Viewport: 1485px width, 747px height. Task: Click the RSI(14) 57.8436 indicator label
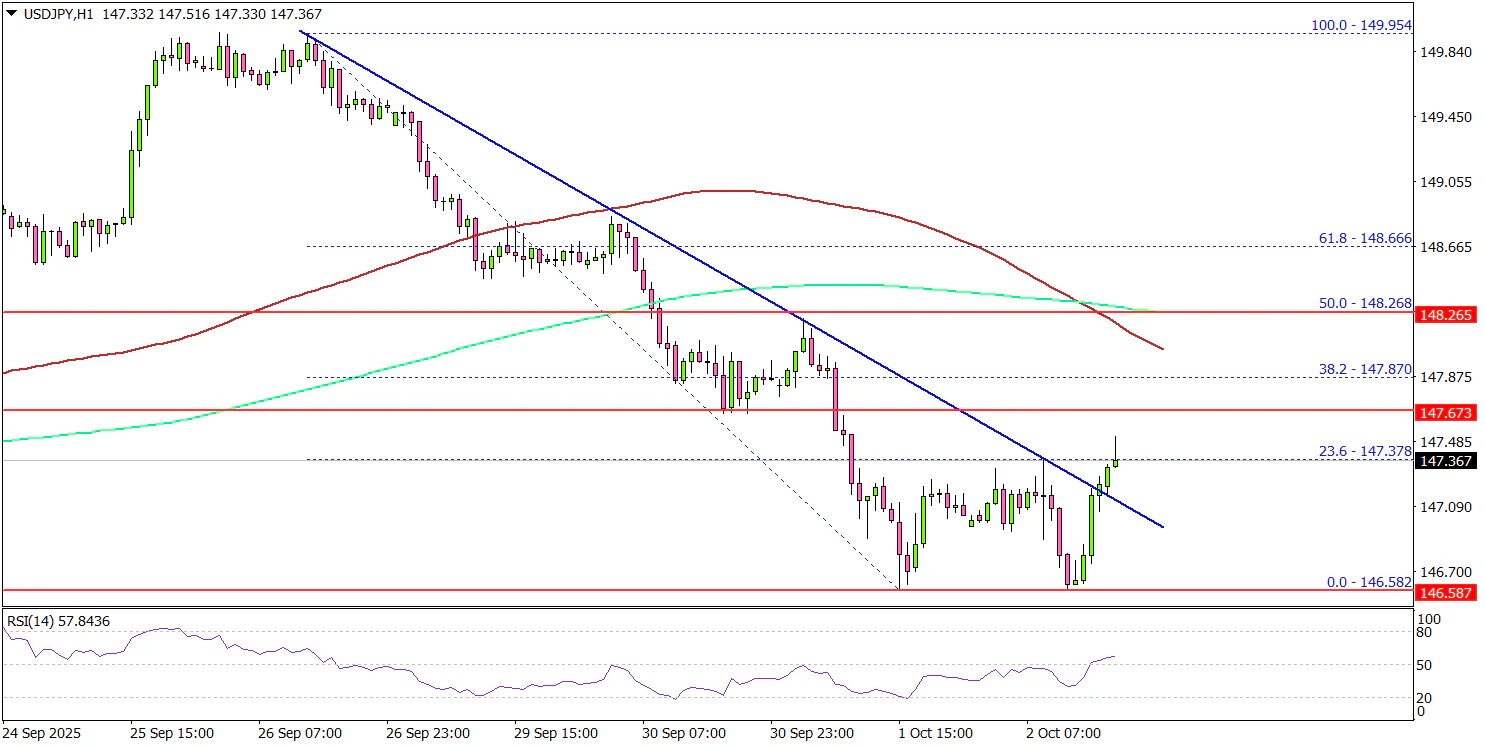coord(59,621)
